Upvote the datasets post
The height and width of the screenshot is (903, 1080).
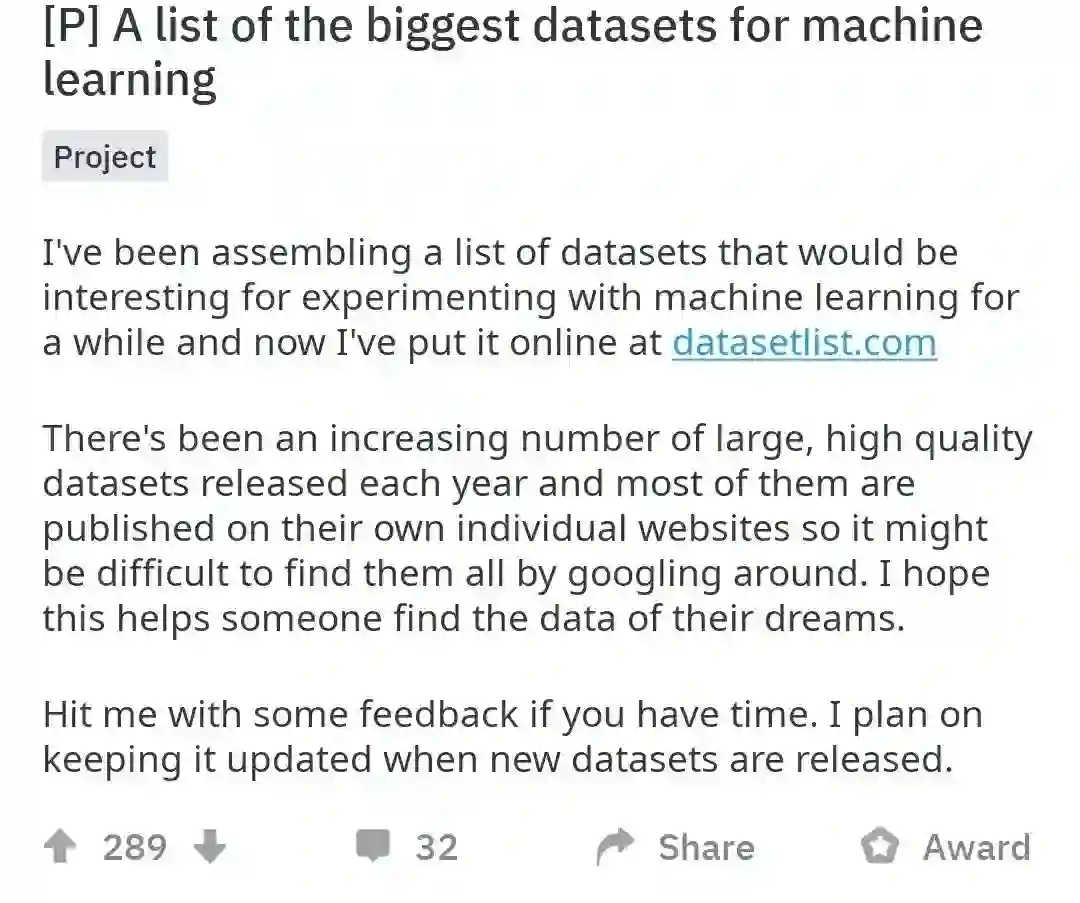61,848
